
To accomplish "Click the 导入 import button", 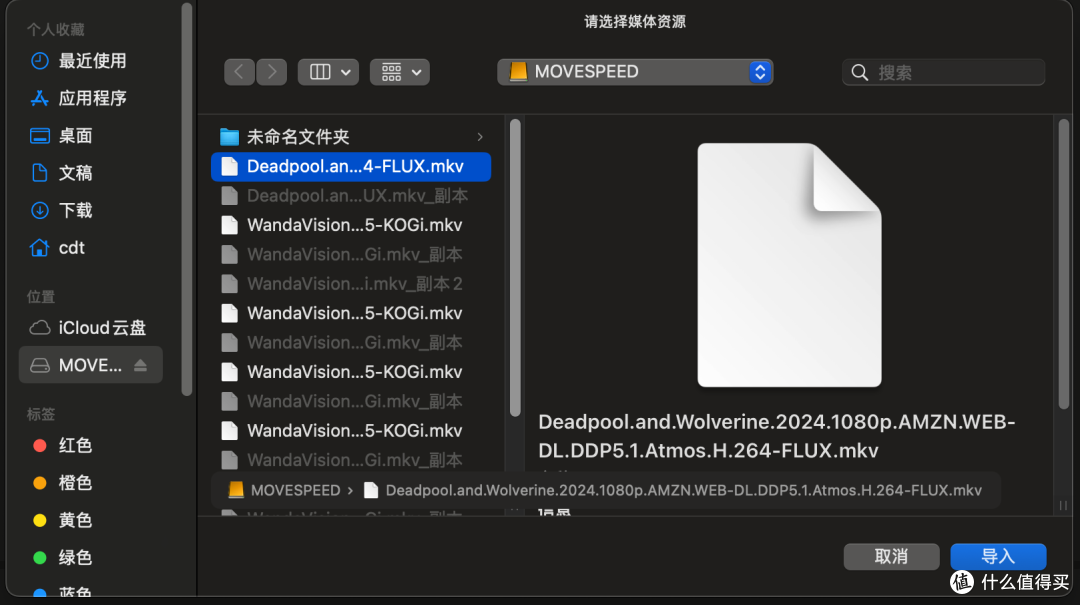I will [x=998, y=556].
